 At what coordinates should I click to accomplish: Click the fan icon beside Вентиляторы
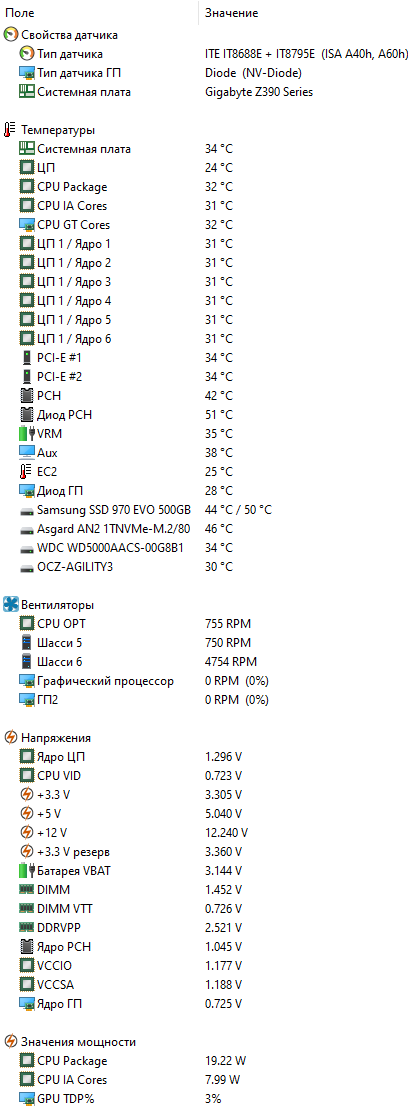coord(10,605)
